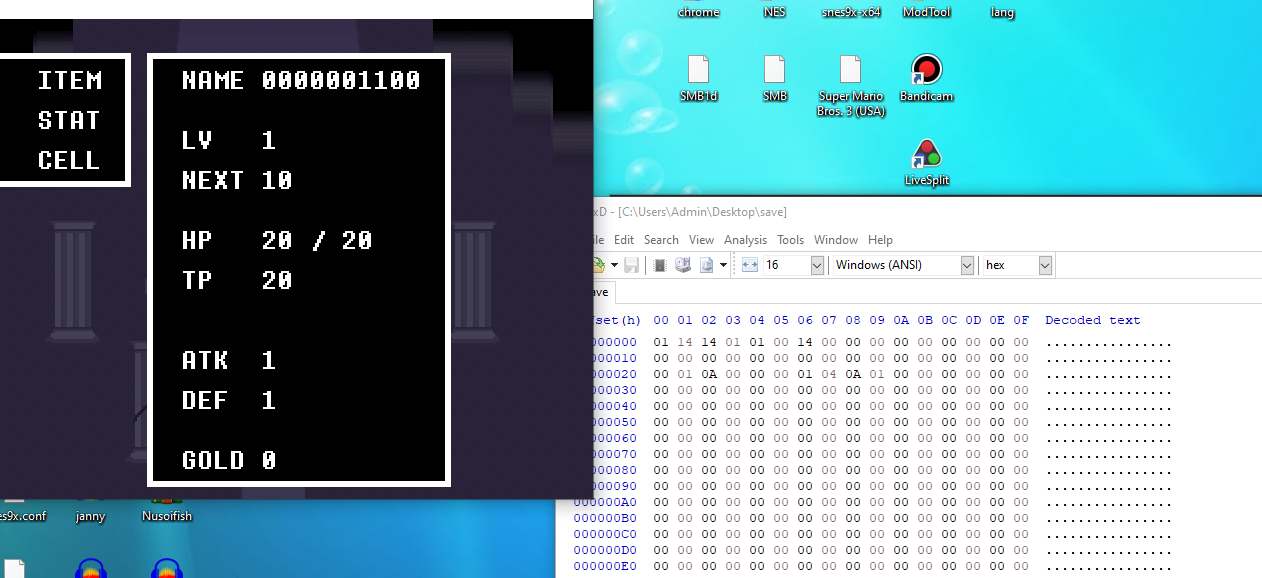Viewport: 1262px width, 578px height.
Task: Select ITEM in the game menu
Action: (70, 80)
